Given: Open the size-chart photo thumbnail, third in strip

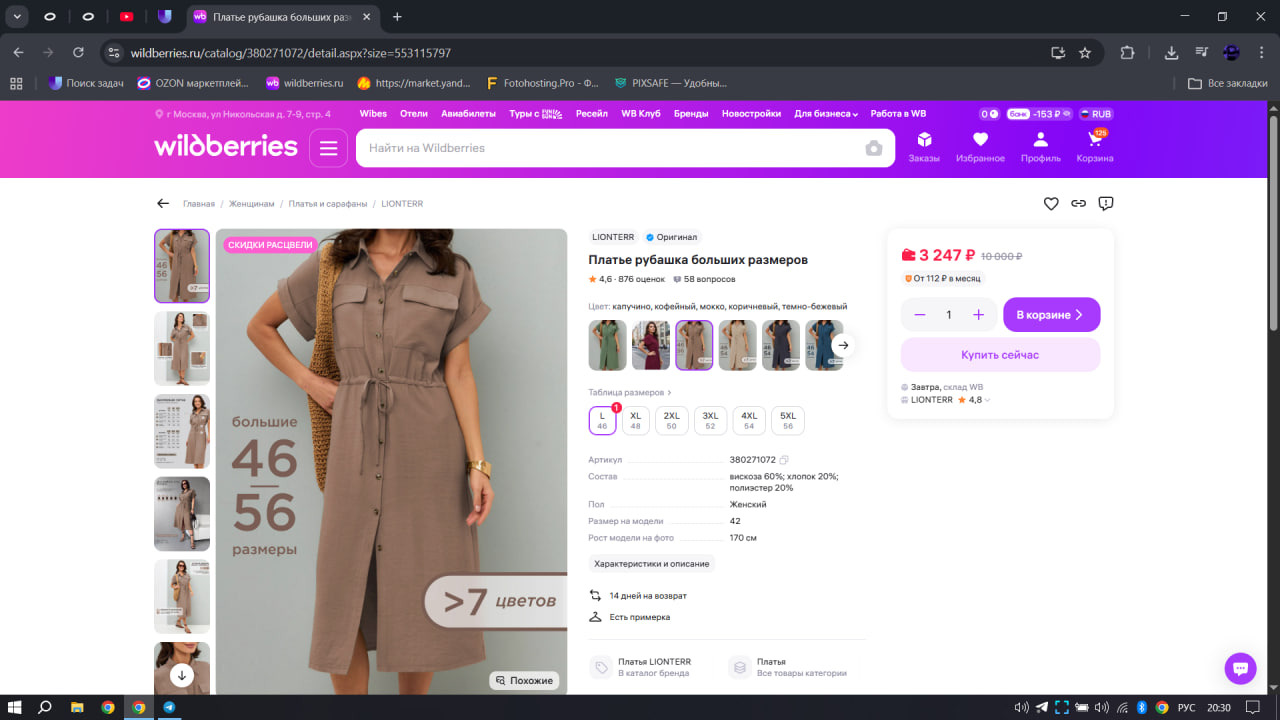Looking at the screenshot, I should [x=182, y=431].
